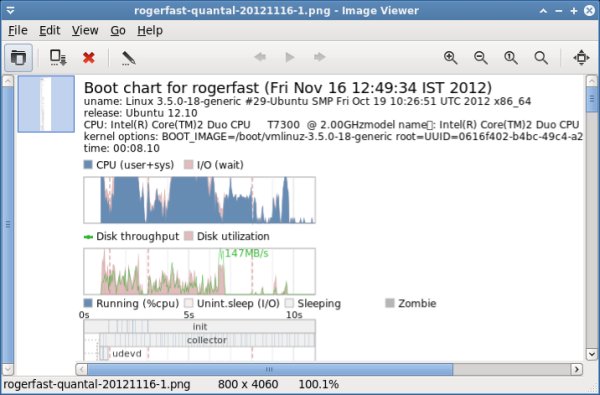Viewport: 600px width, 395px height.
Task: Minimize the Image Viewer window
Action: [x=558, y=11]
